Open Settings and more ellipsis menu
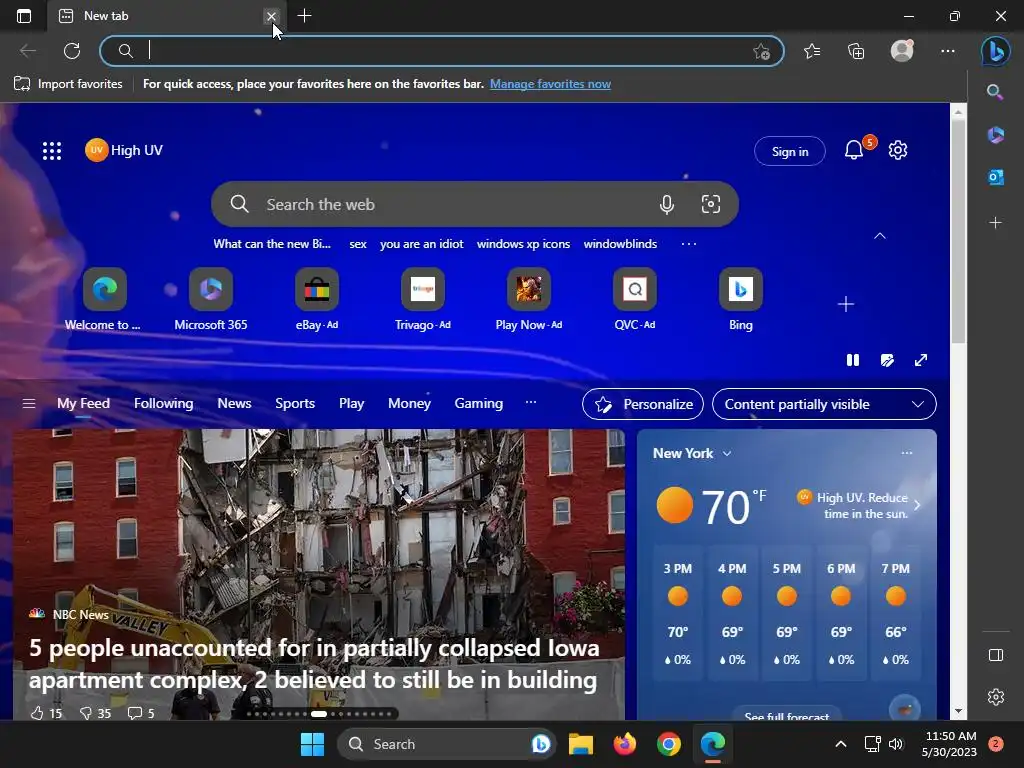Viewport: 1024px width, 768px height. [948, 51]
